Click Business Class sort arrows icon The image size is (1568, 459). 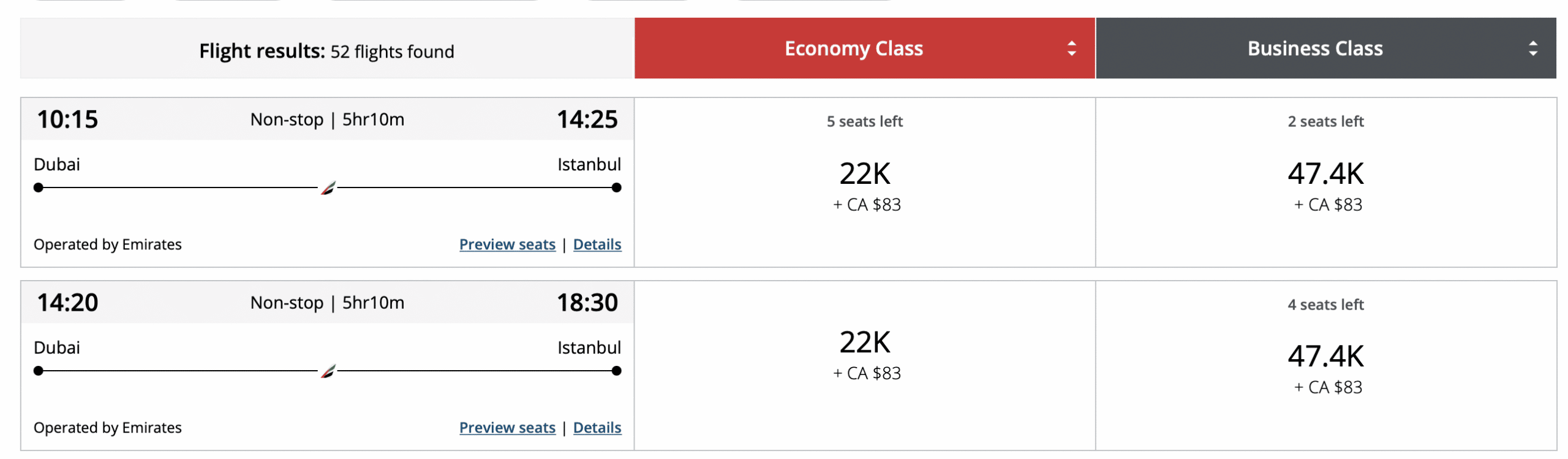(1532, 48)
